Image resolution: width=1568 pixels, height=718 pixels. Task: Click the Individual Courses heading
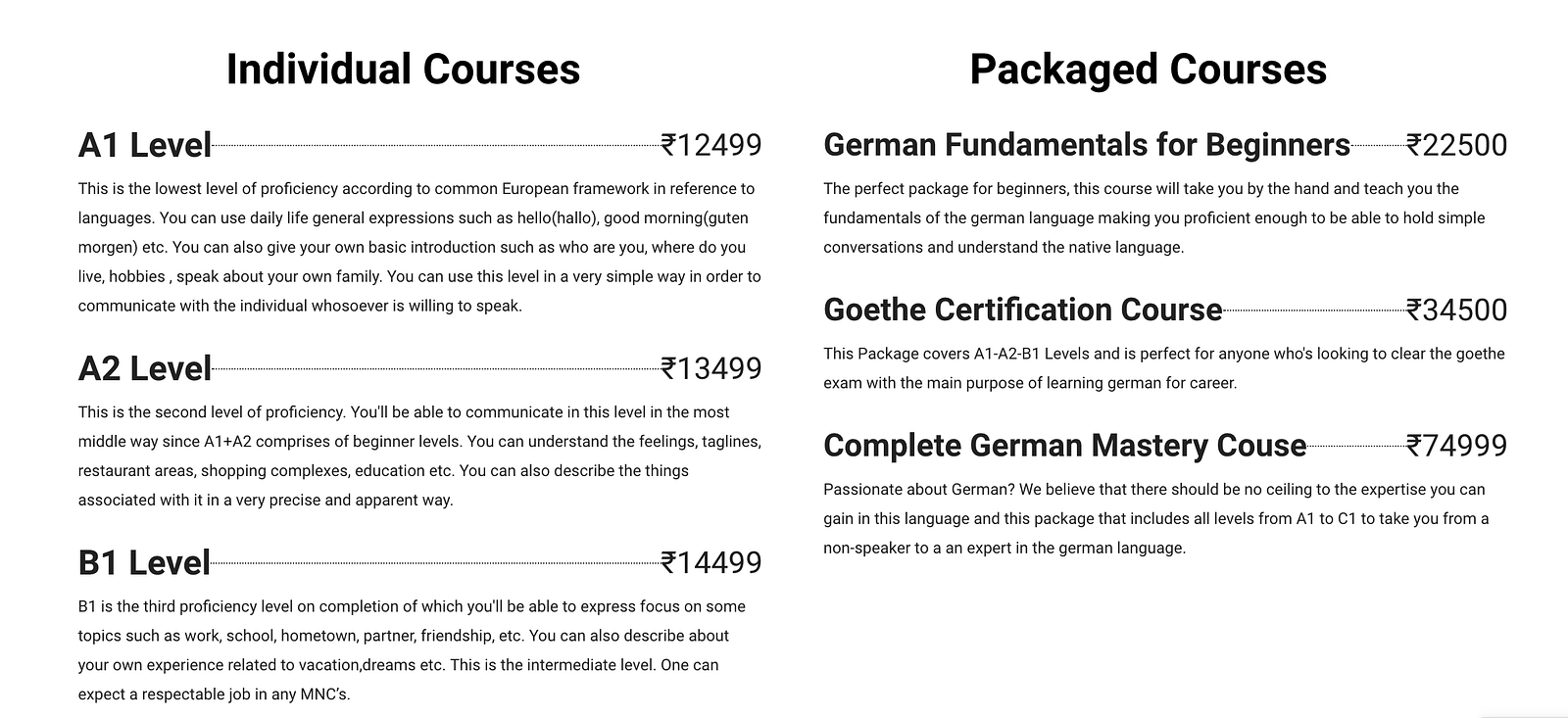[403, 70]
